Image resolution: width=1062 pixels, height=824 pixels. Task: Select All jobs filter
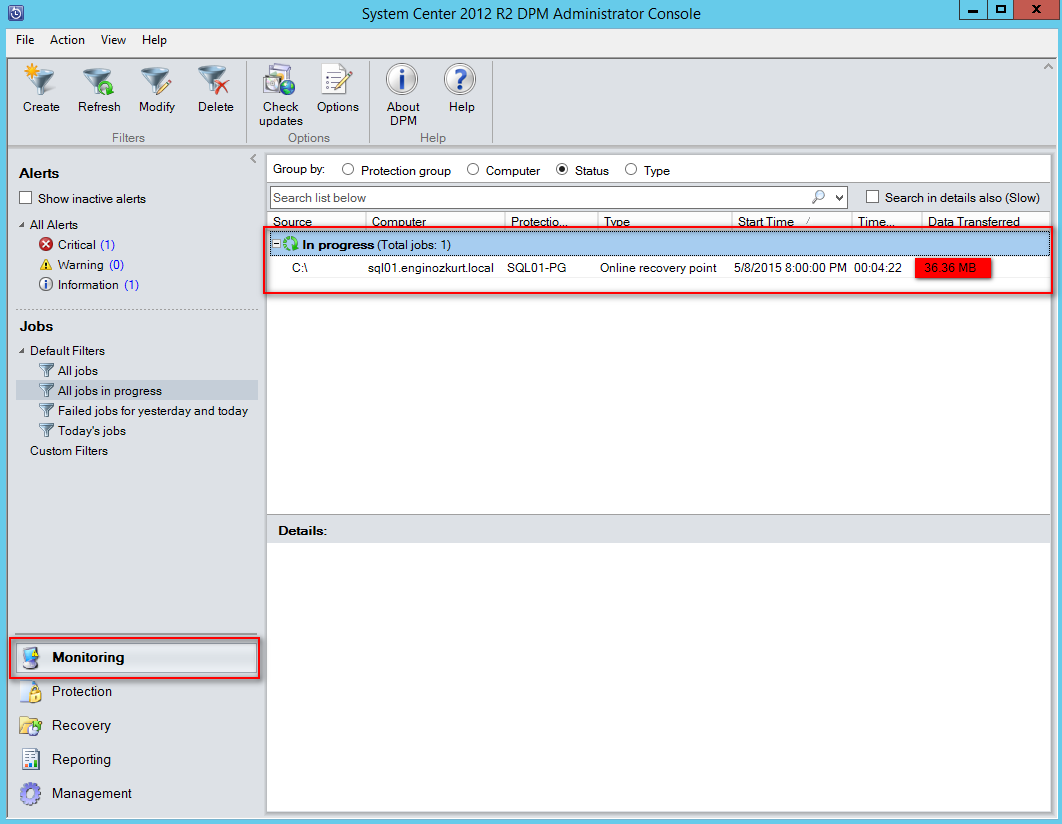77,370
